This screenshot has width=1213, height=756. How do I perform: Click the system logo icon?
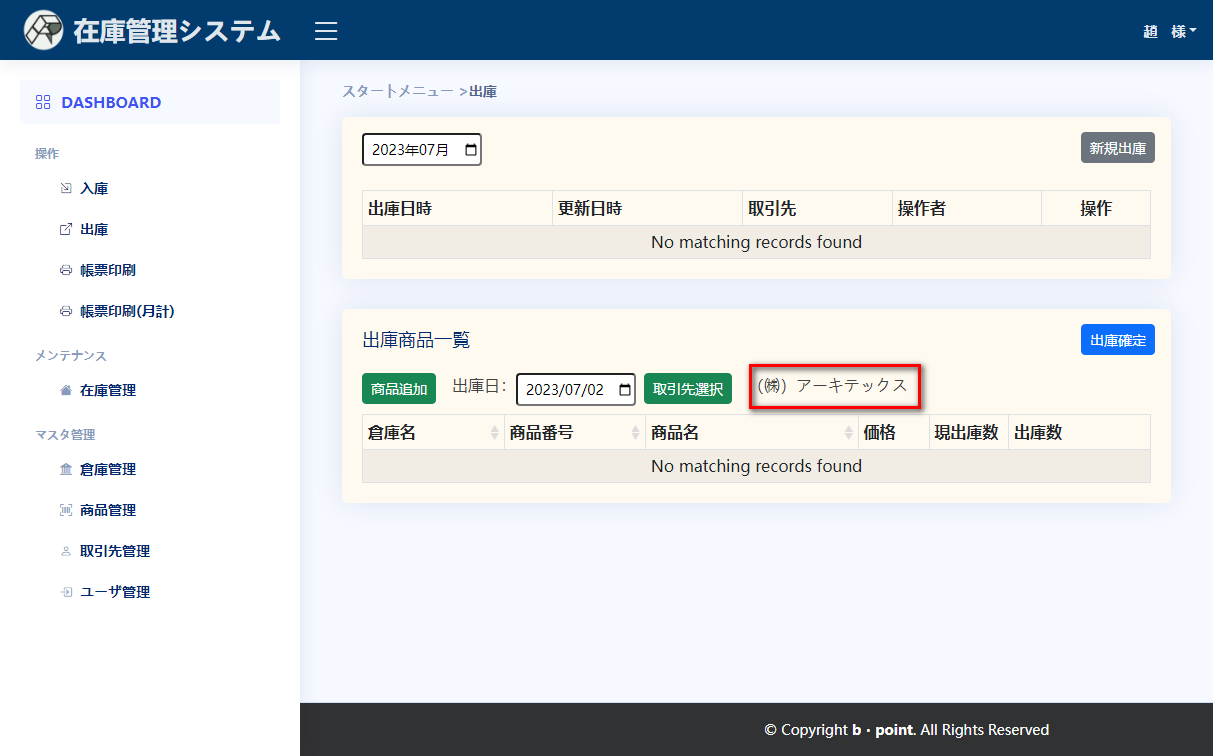44,31
